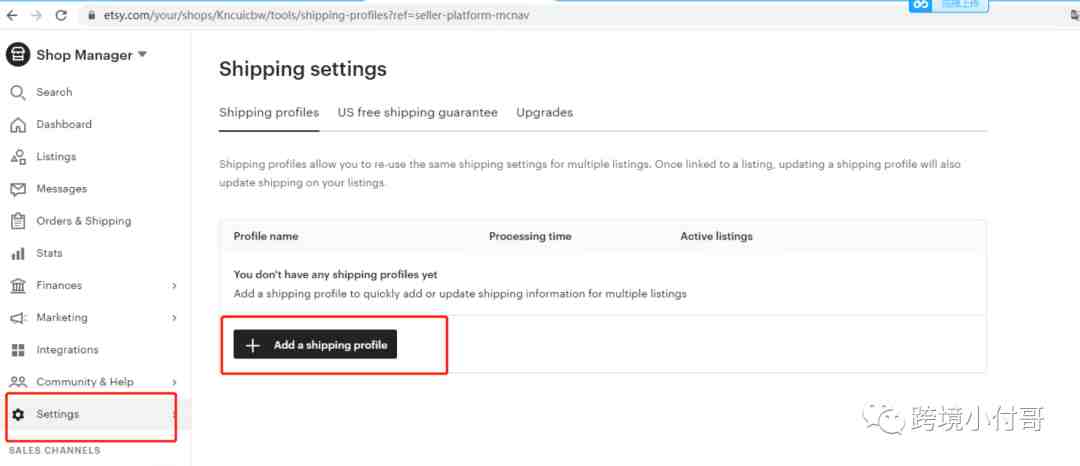Click the browser forward arrow
Viewport: 1080px width, 466px height.
(x=36, y=15)
